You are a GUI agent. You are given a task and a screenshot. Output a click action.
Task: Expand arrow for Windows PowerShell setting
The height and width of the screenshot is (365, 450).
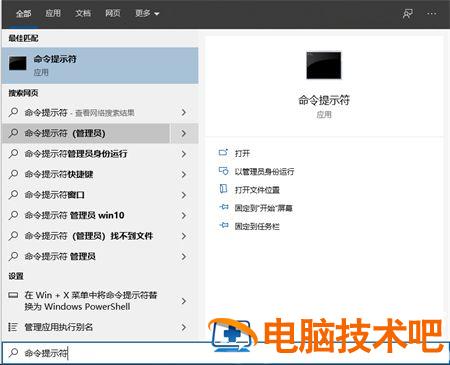184,301
